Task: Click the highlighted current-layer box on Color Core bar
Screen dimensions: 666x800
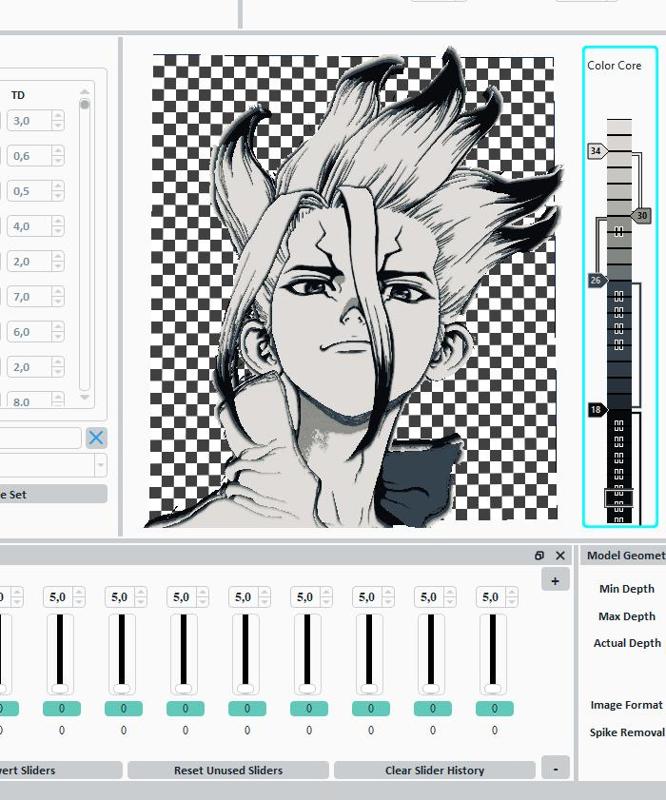Action: [x=619, y=498]
